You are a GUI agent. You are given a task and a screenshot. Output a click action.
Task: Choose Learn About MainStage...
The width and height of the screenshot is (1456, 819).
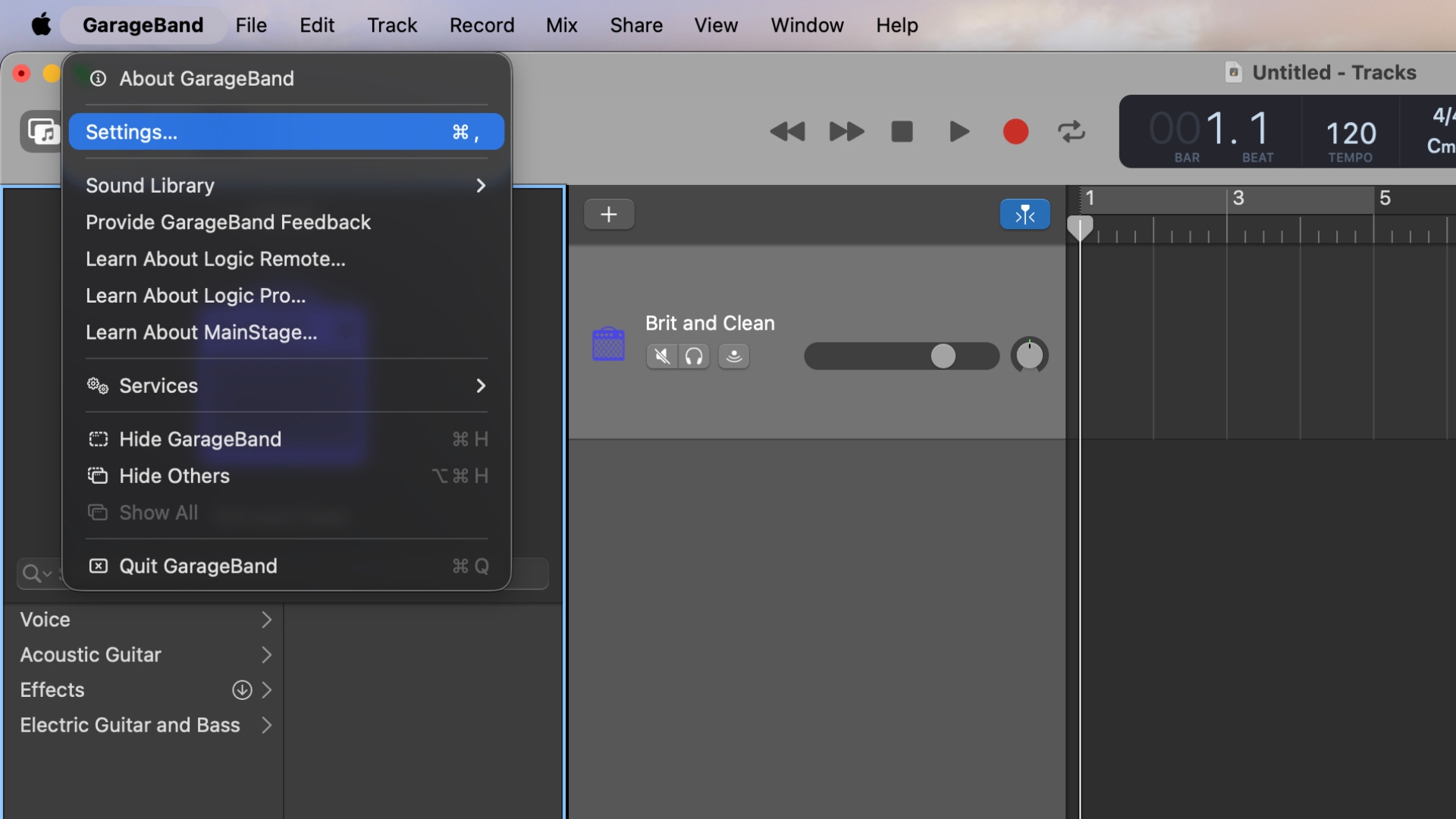pyautogui.click(x=287, y=333)
